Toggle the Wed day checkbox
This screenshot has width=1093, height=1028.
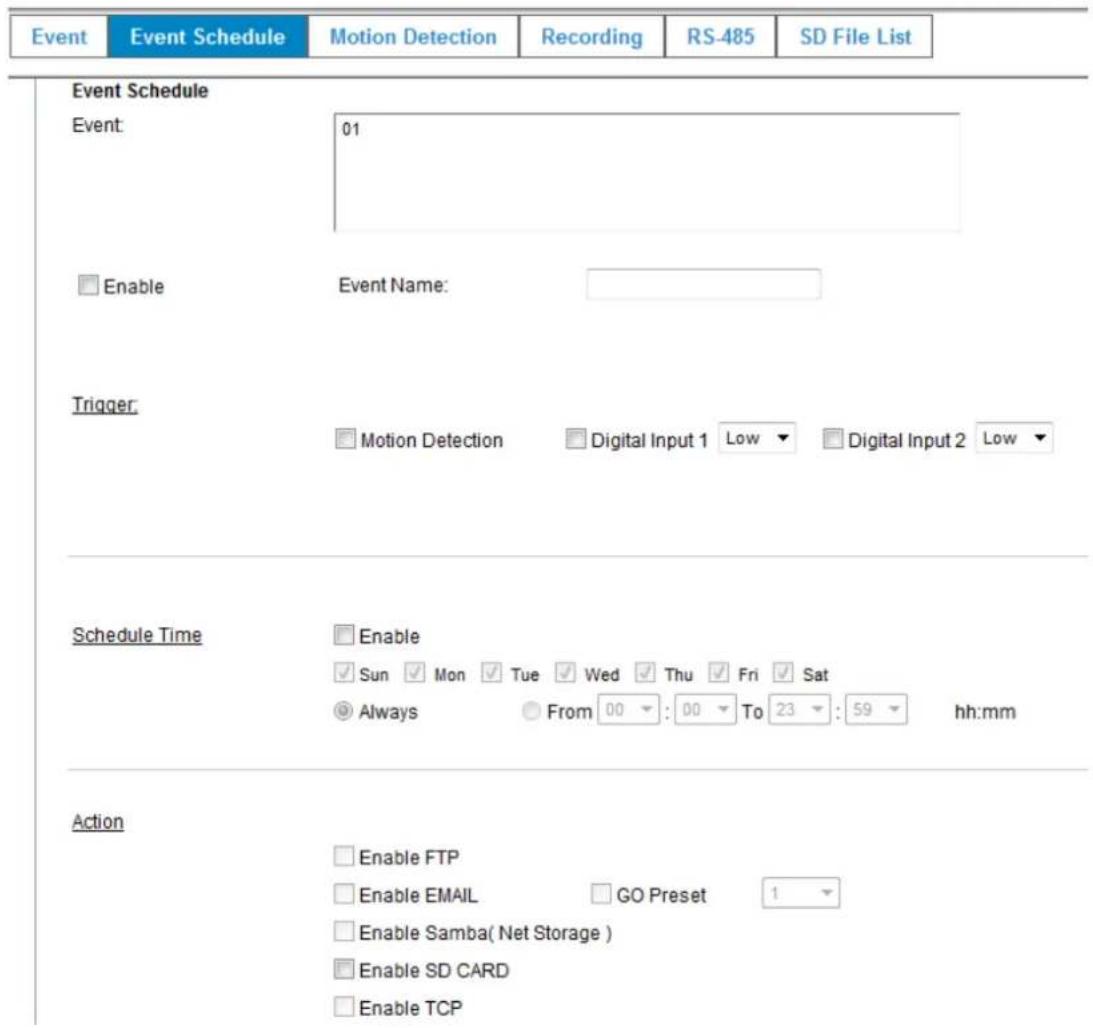point(565,673)
